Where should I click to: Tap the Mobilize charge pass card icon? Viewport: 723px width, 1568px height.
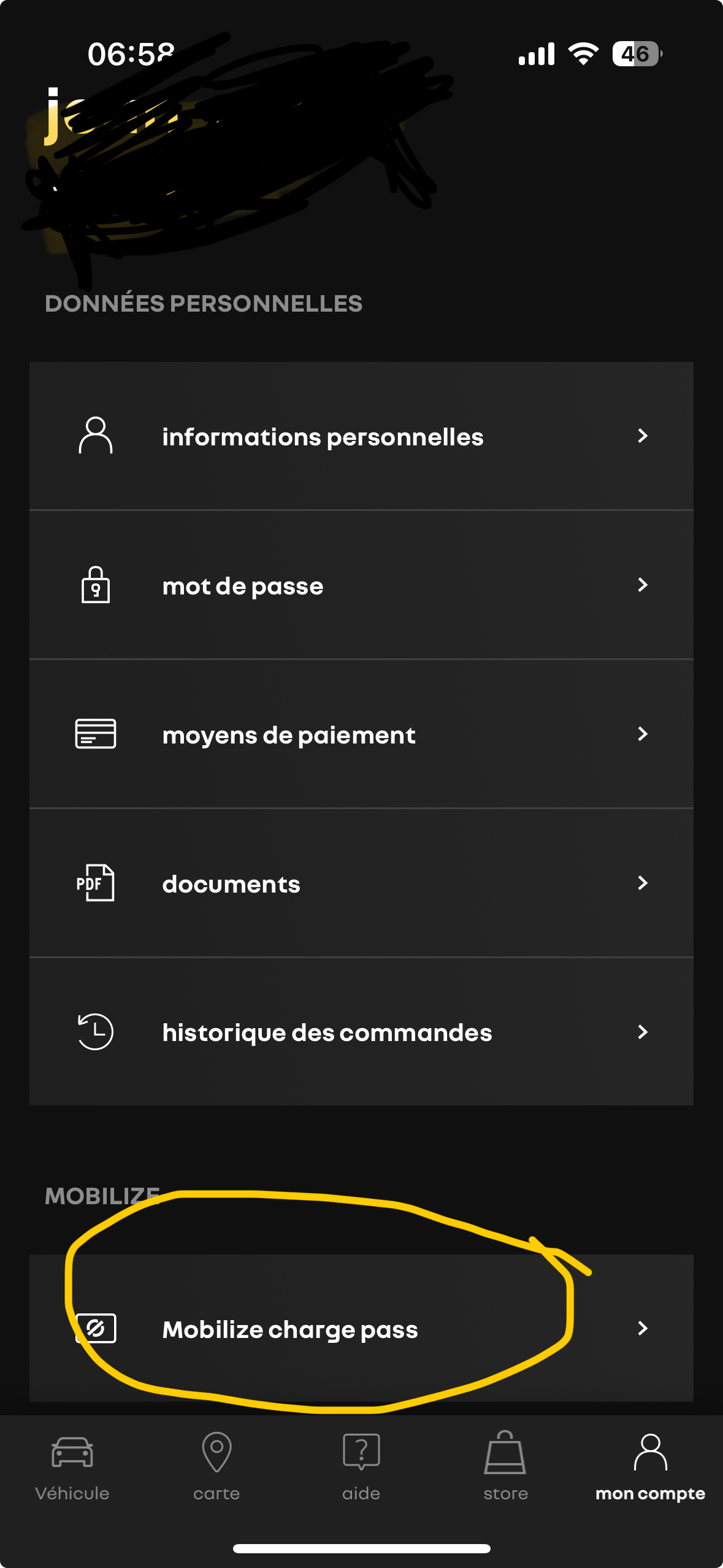(96, 1328)
